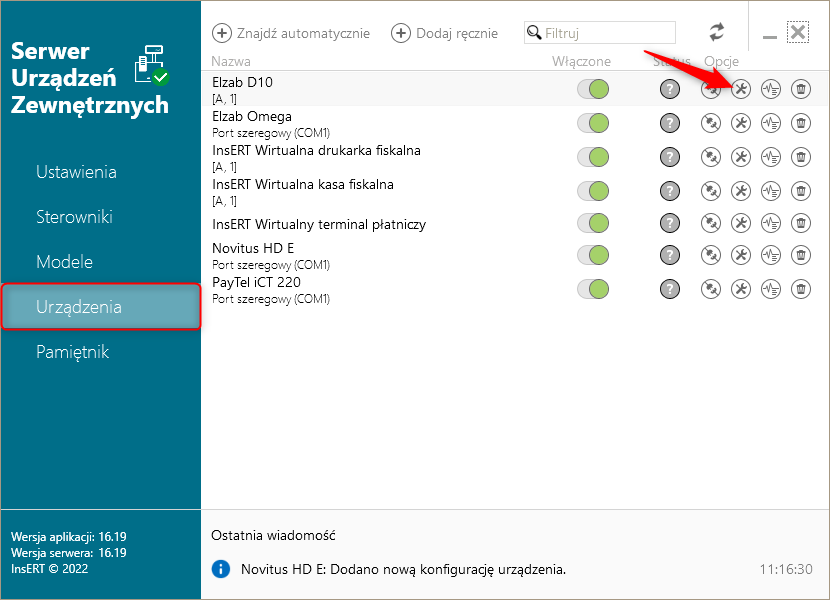The height and width of the screenshot is (600, 830).
Task: Click last message text about Novitus HD E
Action: tap(403, 570)
